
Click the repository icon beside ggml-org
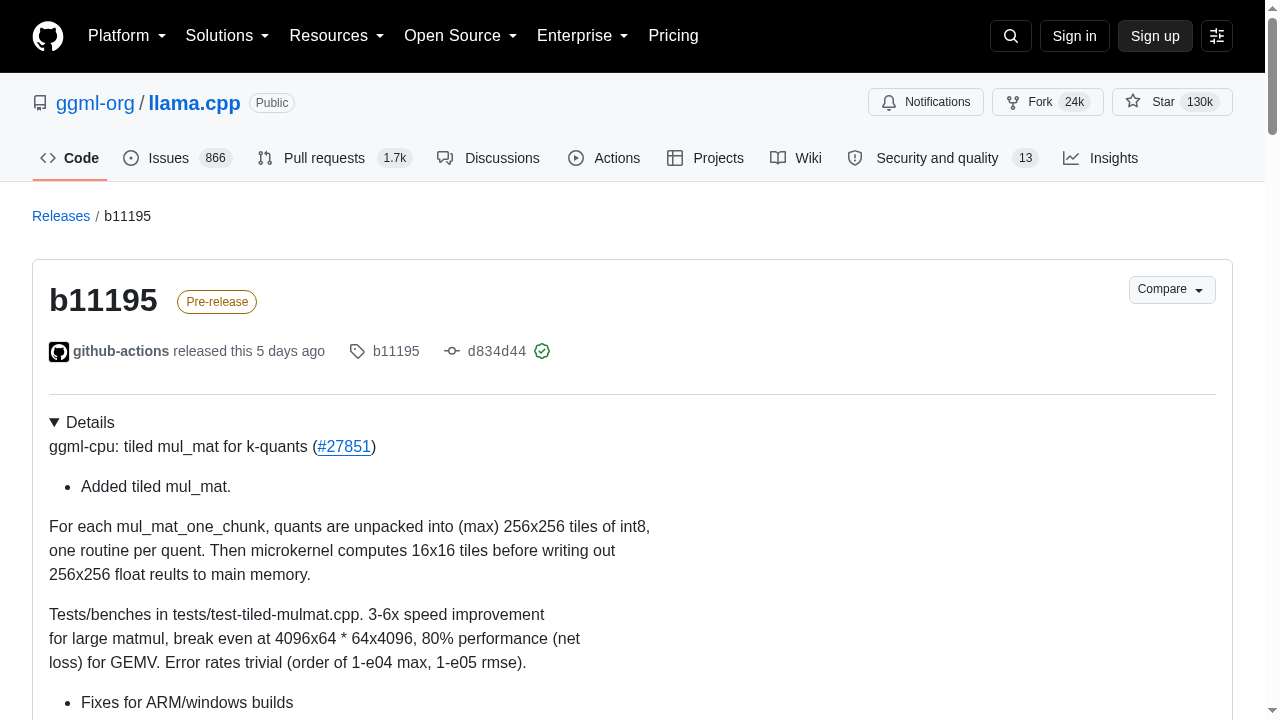click(x=40, y=103)
